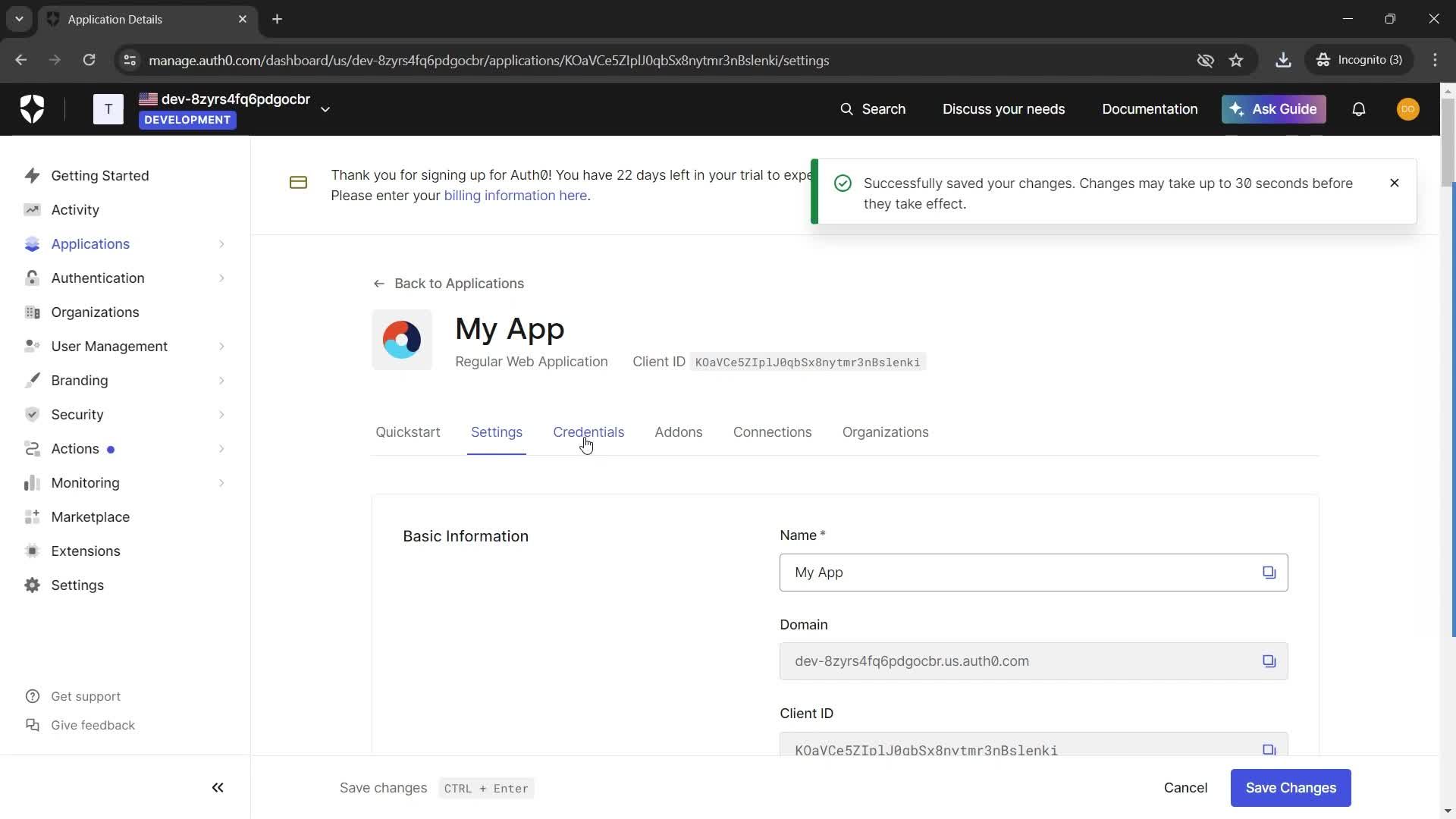Click Discuss your needs link
The width and height of the screenshot is (1456, 819).
1003,109
